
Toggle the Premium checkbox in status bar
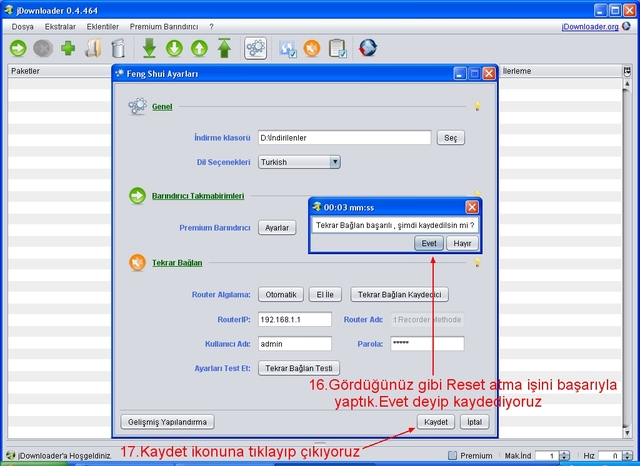click(x=452, y=455)
